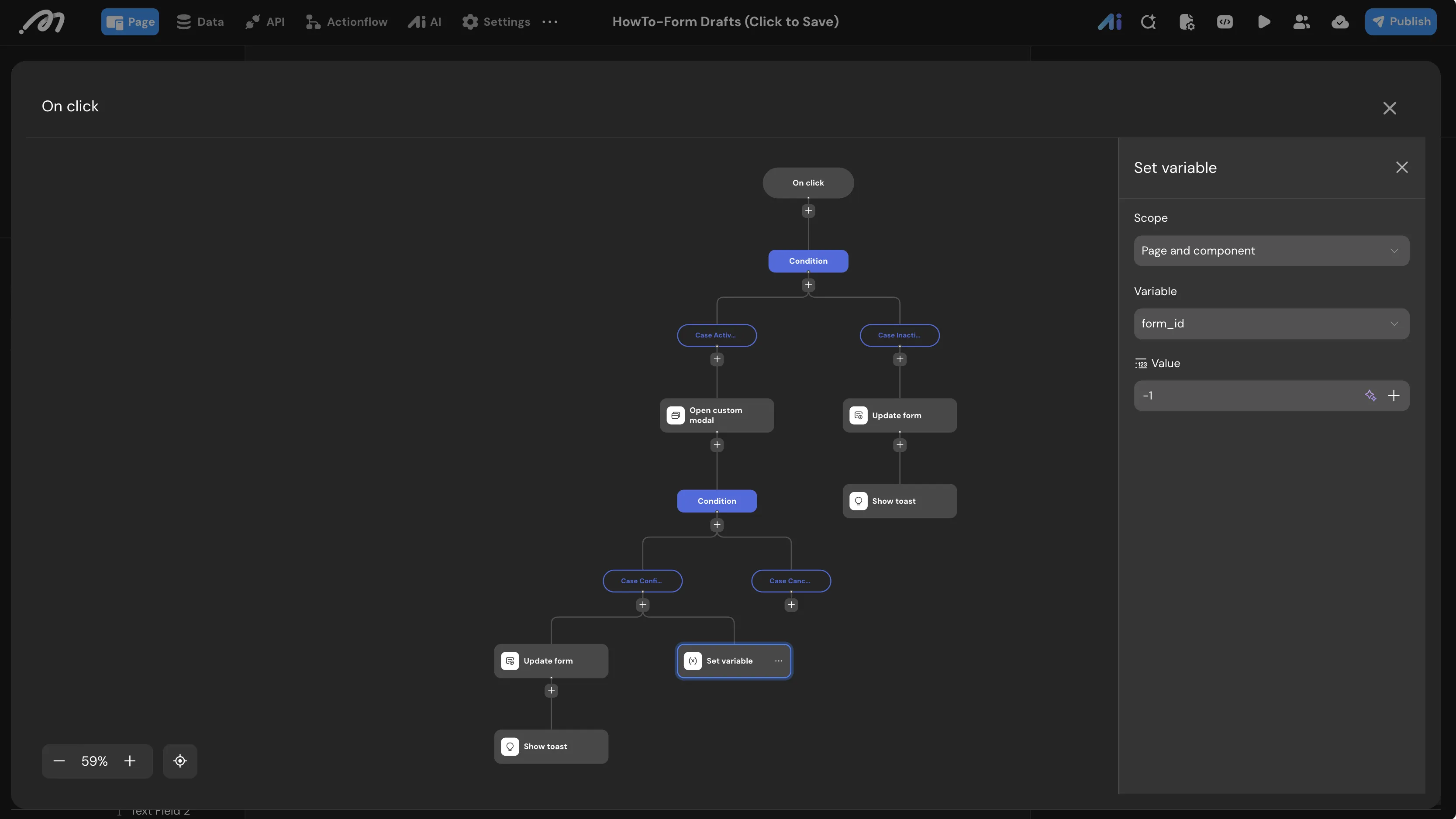The height and width of the screenshot is (819, 1456).
Task: Add step below bottom-left Update form
Action: coord(551,691)
